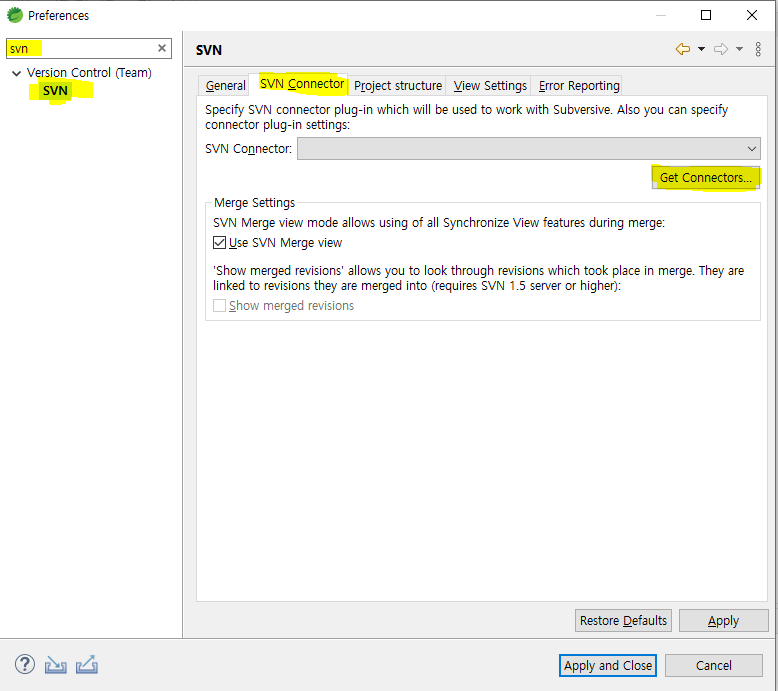Image resolution: width=778 pixels, height=691 pixels.
Task: Switch to the General tab
Action: click(225, 86)
